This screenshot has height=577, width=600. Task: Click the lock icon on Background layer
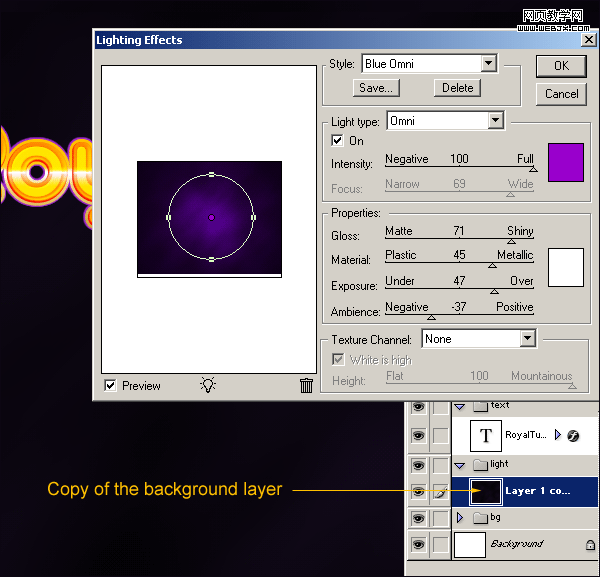[x=590, y=545]
